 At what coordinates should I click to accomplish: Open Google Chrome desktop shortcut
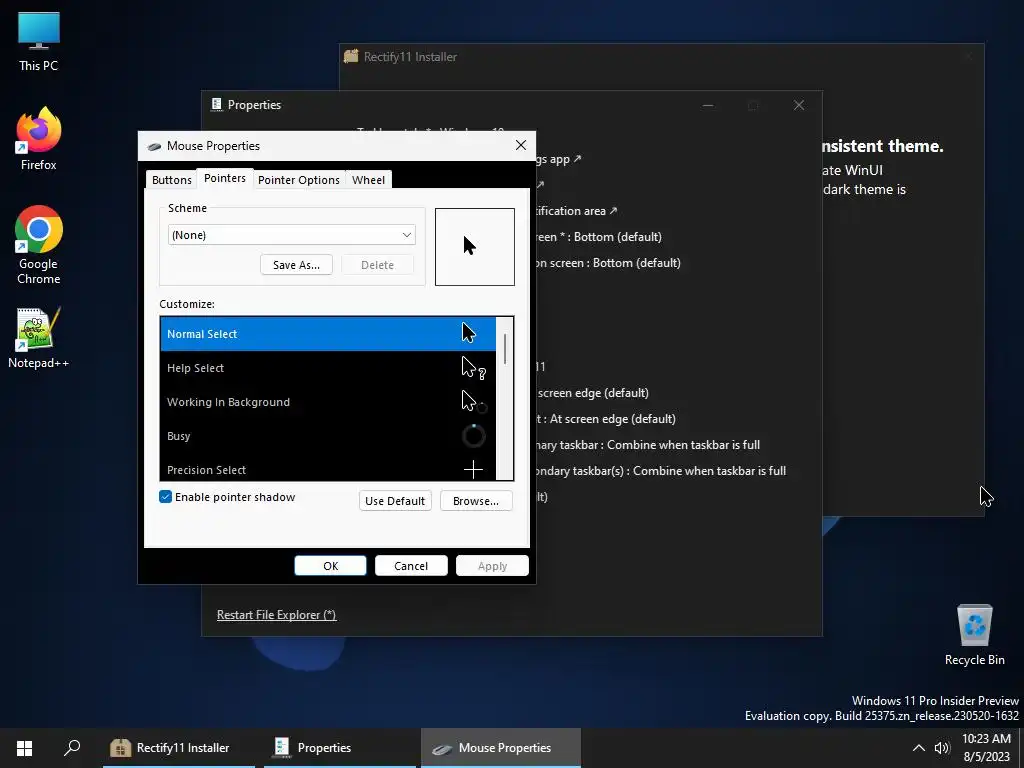[x=39, y=246]
